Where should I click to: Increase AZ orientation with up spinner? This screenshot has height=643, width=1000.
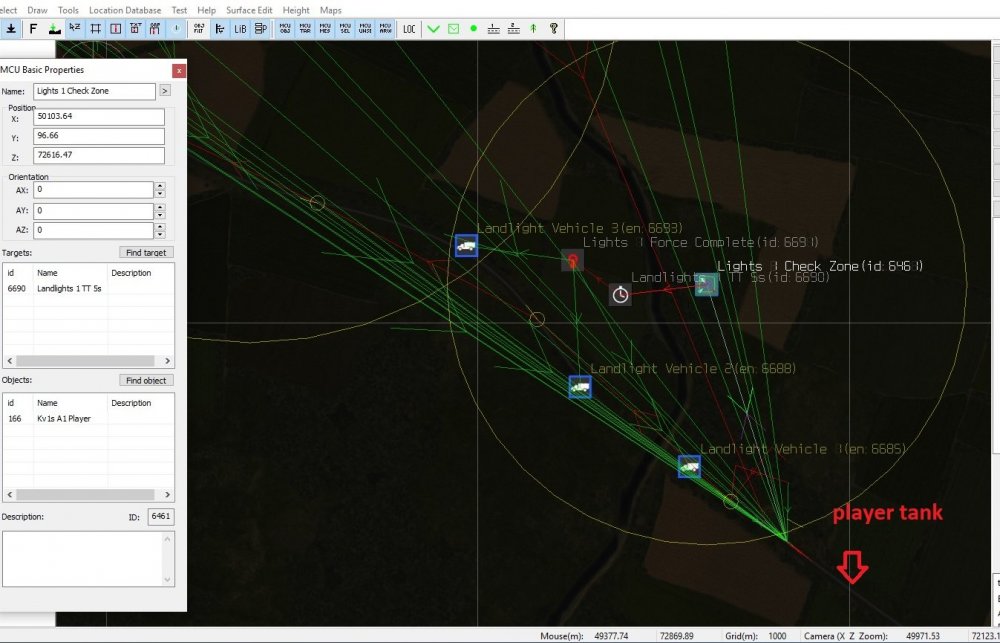click(x=160, y=226)
